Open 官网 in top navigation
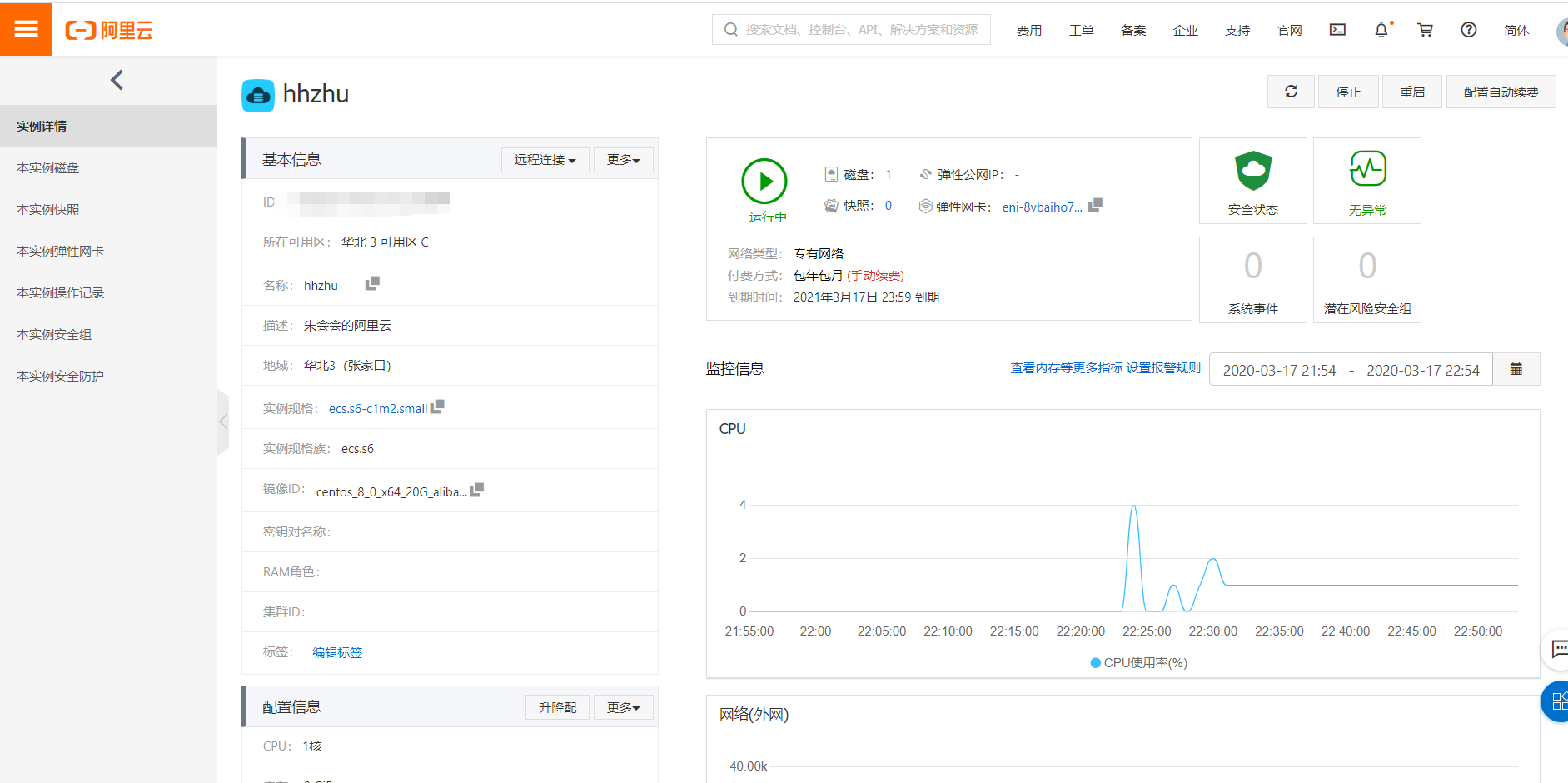1568x783 pixels. pyautogui.click(x=1289, y=30)
